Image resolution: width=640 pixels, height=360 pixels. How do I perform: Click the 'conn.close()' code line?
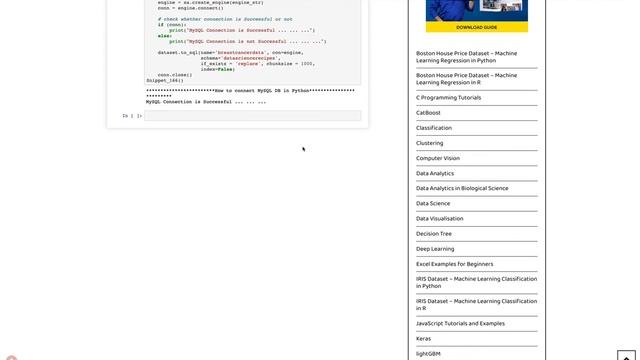coord(175,75)
